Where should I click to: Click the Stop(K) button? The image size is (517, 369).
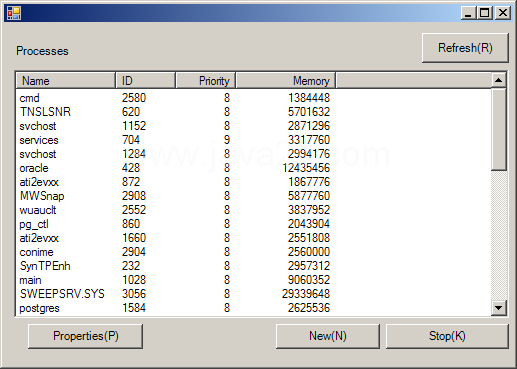pyautogui.click(x=447, y=336)
